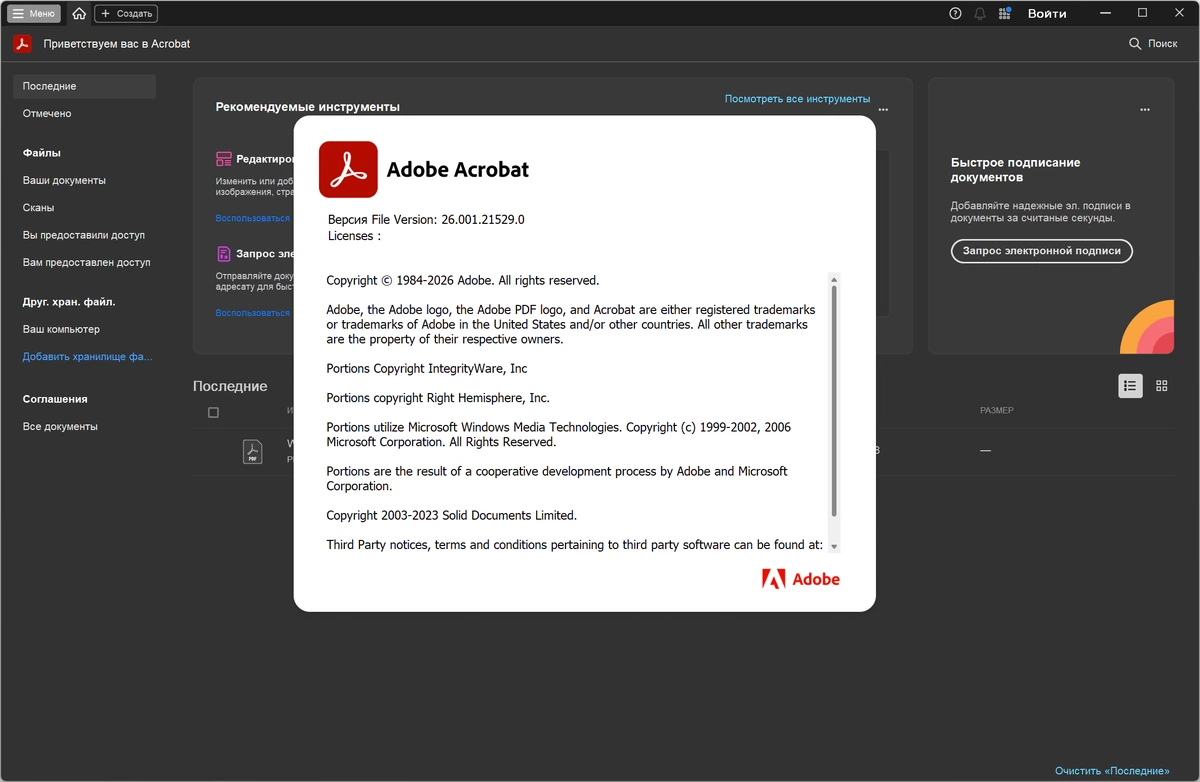Open Вы предоставили доступ item
This screenshot has height=782, width=1200.
point(85,235)
